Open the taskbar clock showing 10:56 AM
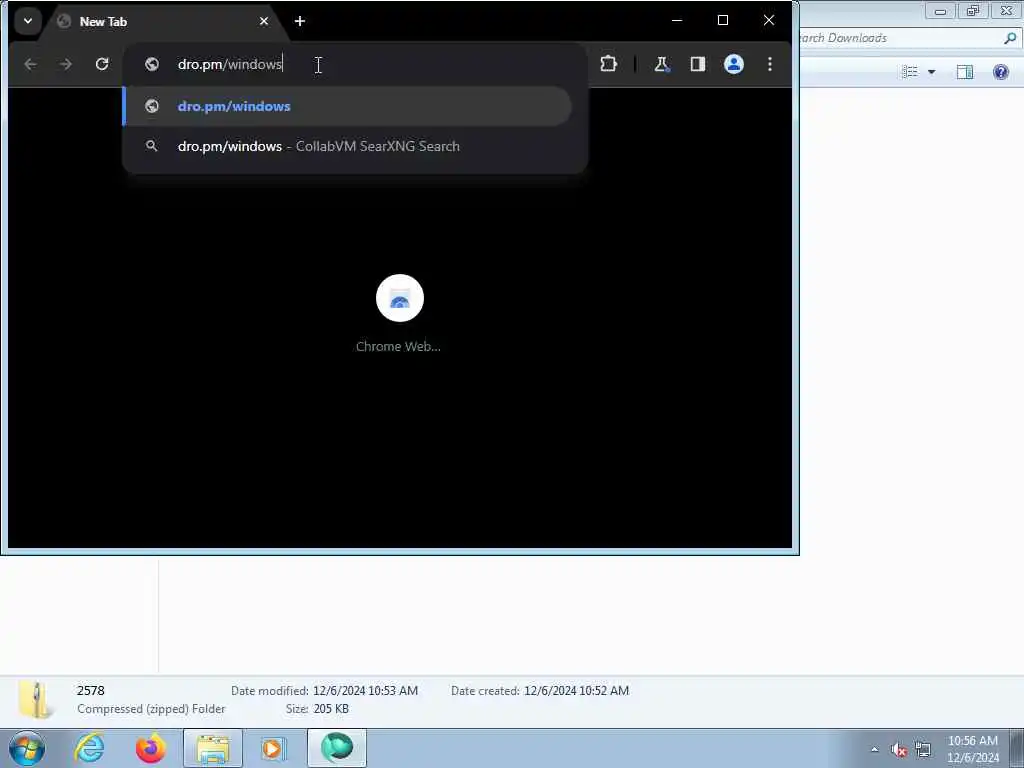 (973, 749)
